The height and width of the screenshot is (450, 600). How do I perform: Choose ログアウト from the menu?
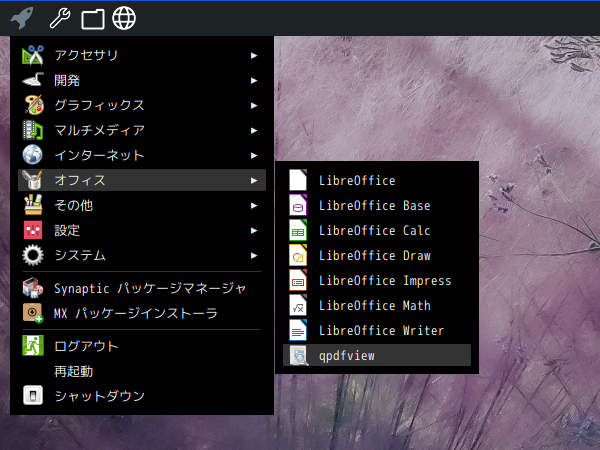point(86,346)
